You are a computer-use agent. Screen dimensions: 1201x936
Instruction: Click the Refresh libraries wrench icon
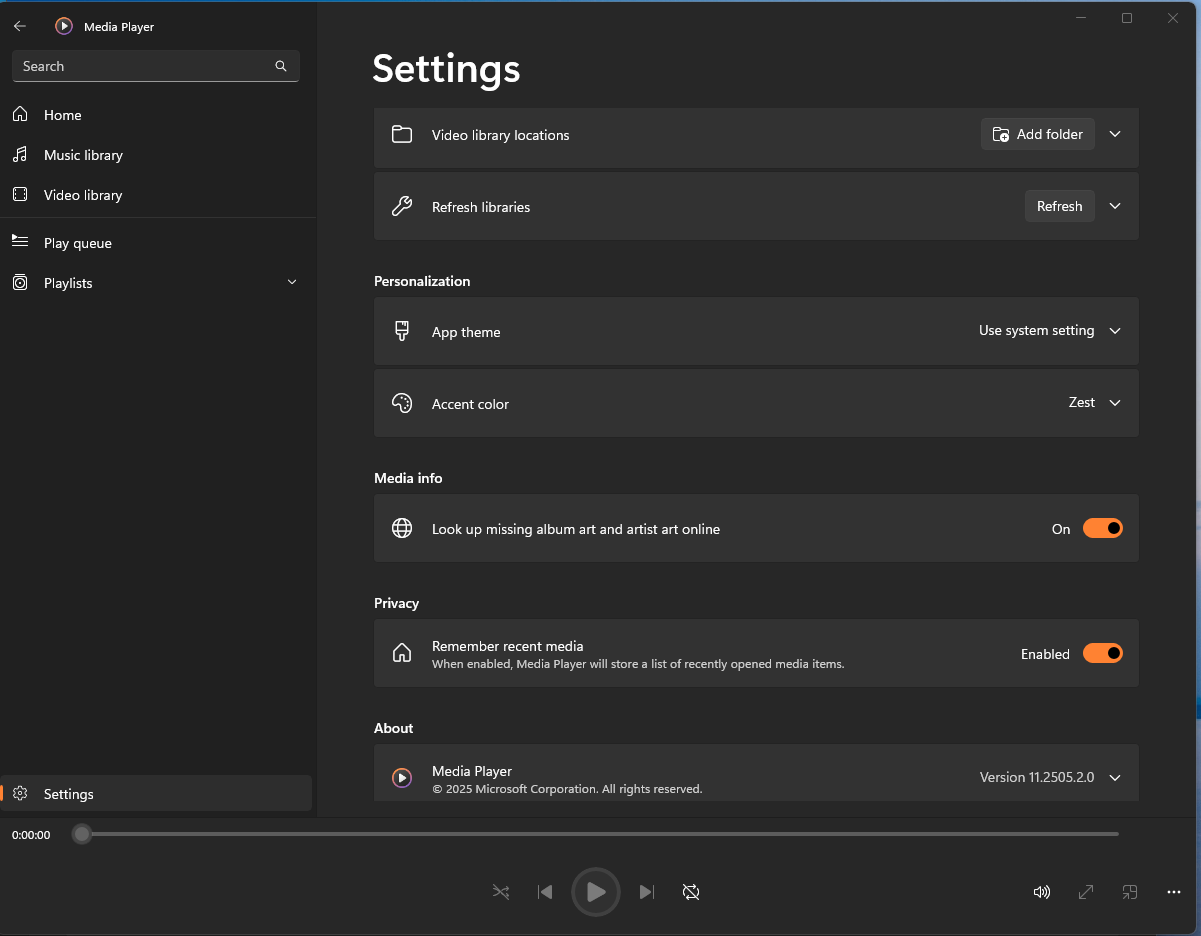(x=402, y=207)
